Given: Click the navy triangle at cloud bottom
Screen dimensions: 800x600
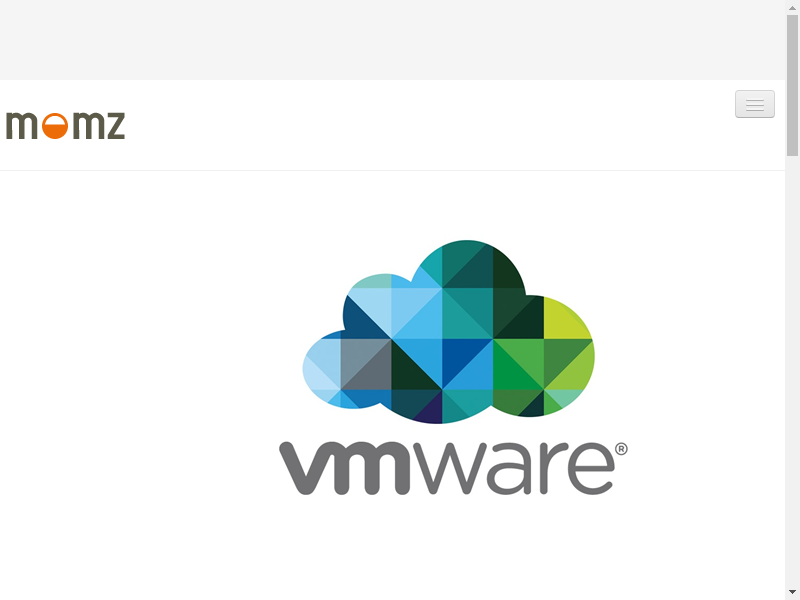Looking at the screenshot, I should tap(430, 411).
